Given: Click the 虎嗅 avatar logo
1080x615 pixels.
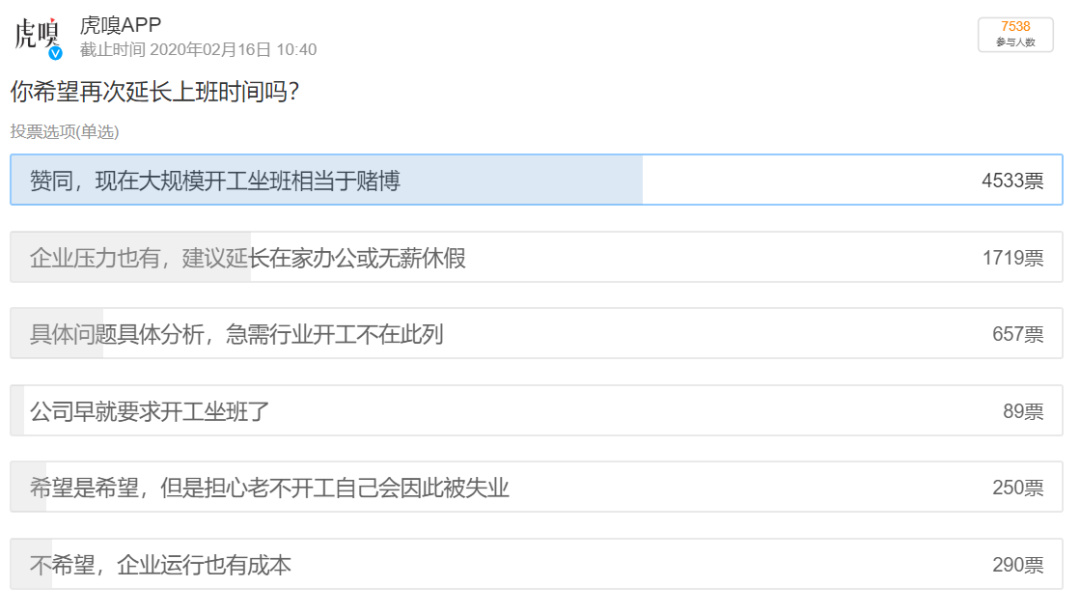Looking at the screenshot, I should [x=37, y=35].
